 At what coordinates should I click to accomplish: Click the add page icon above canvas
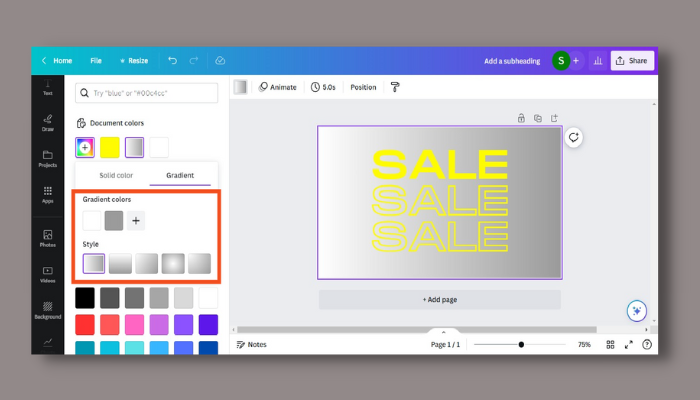(x=554, y=118)
